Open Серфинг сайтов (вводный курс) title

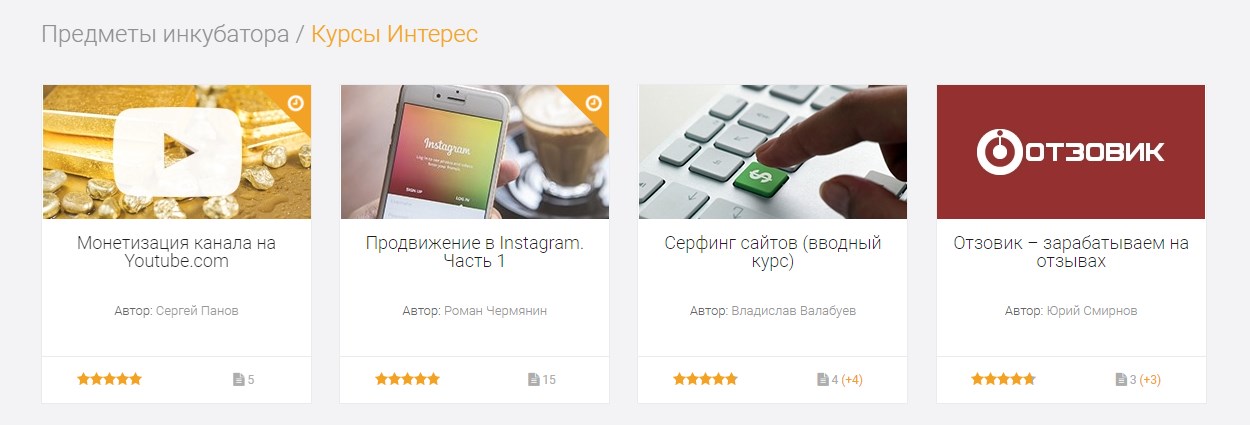tap(773, 252)
